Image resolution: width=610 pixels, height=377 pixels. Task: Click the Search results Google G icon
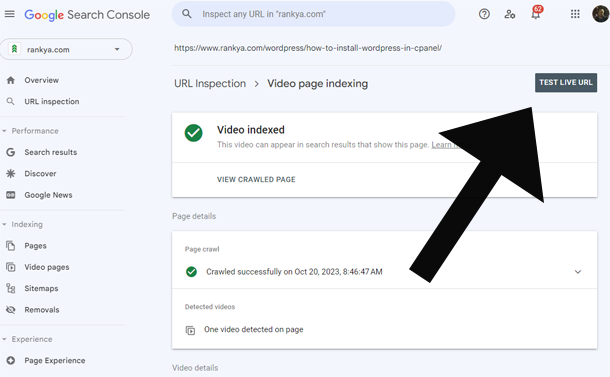(11, 152)
